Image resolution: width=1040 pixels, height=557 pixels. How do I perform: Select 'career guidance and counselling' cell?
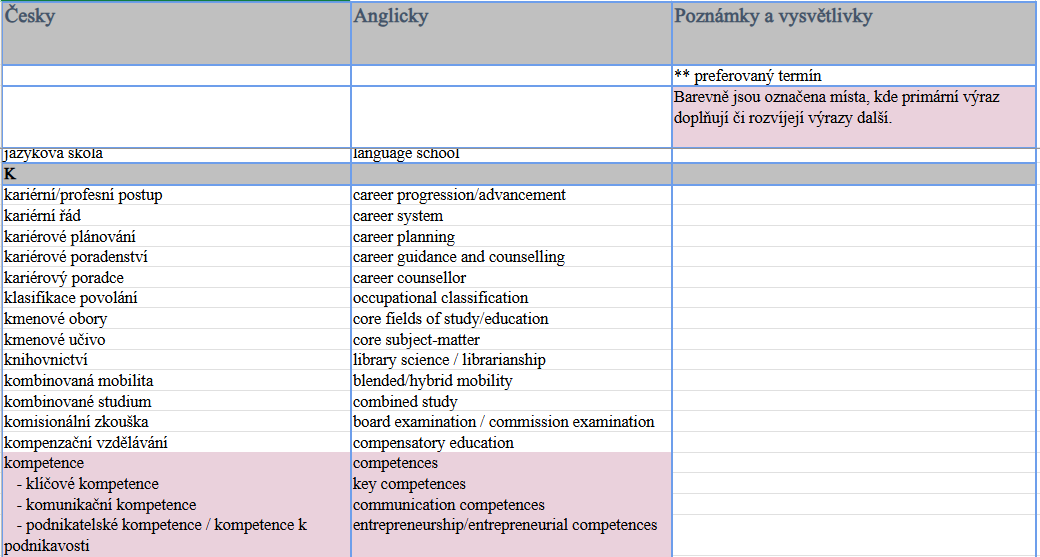point(511,257)
